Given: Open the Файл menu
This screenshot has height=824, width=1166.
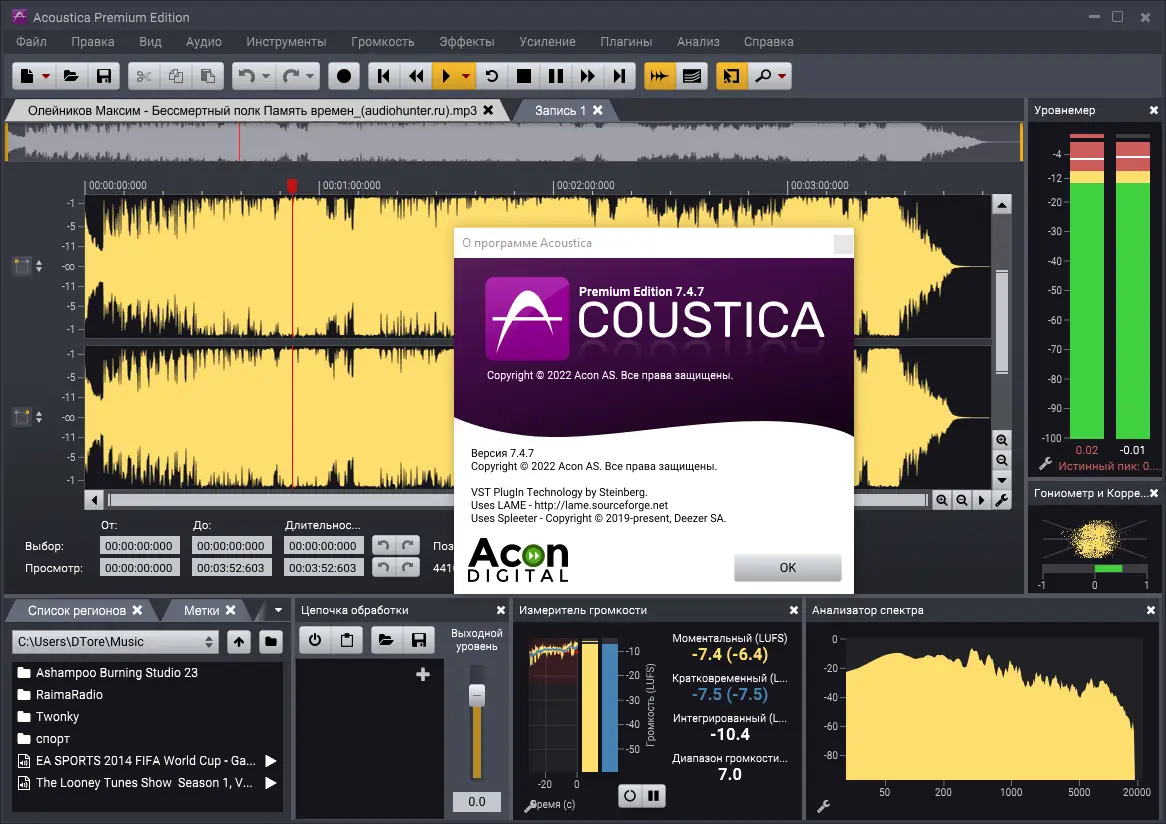Looking at the screenshot, I should [x=31, y=42].
